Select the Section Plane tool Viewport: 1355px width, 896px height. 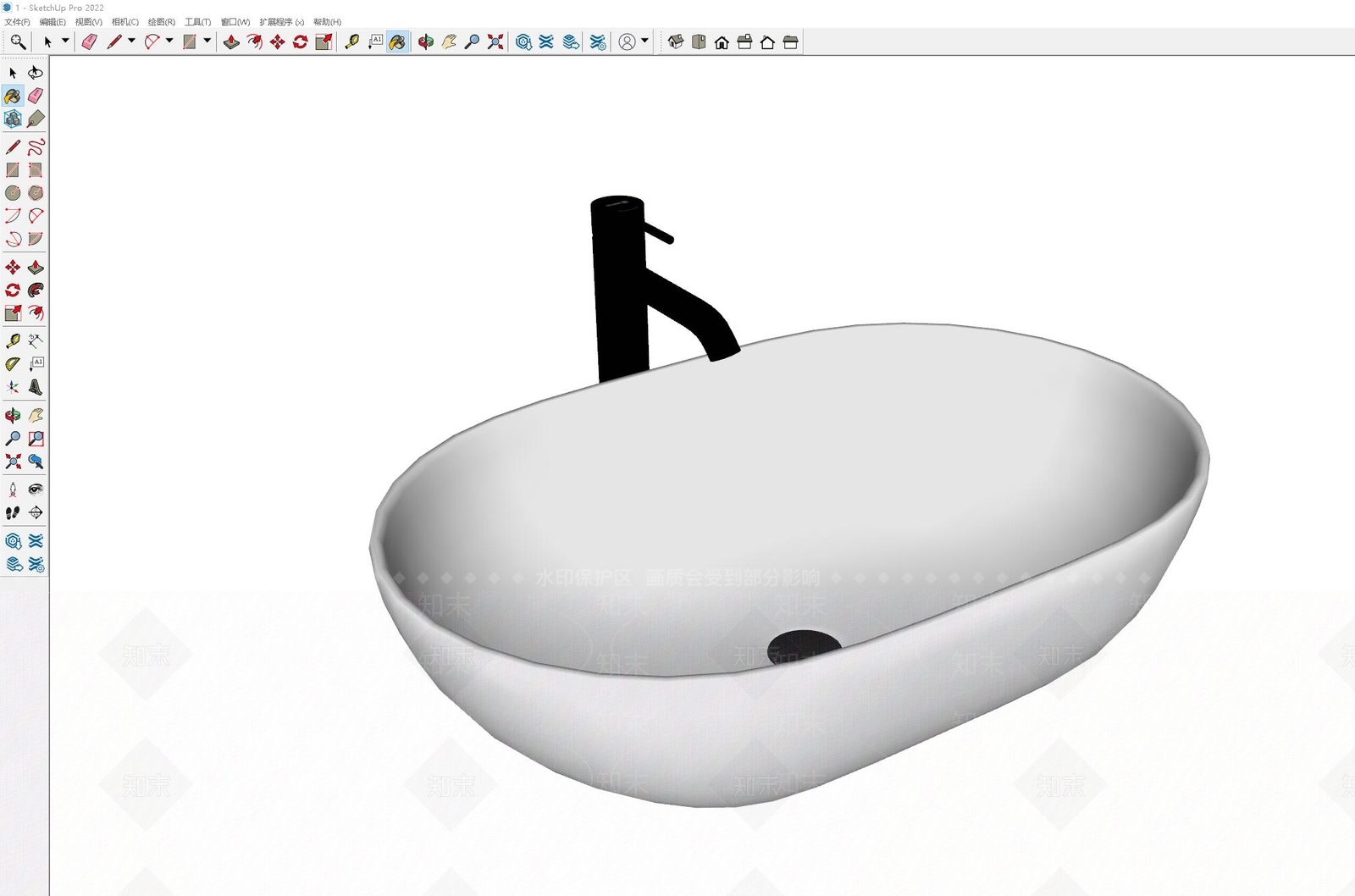tap(36, 512)
